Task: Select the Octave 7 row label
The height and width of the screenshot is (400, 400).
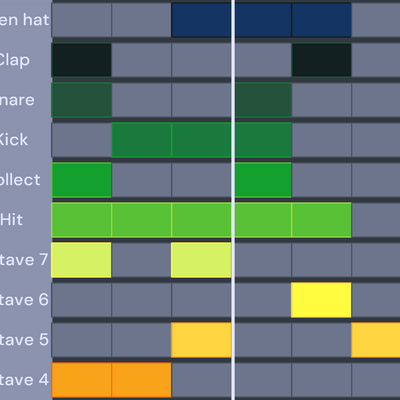Action: coord(24,260)
